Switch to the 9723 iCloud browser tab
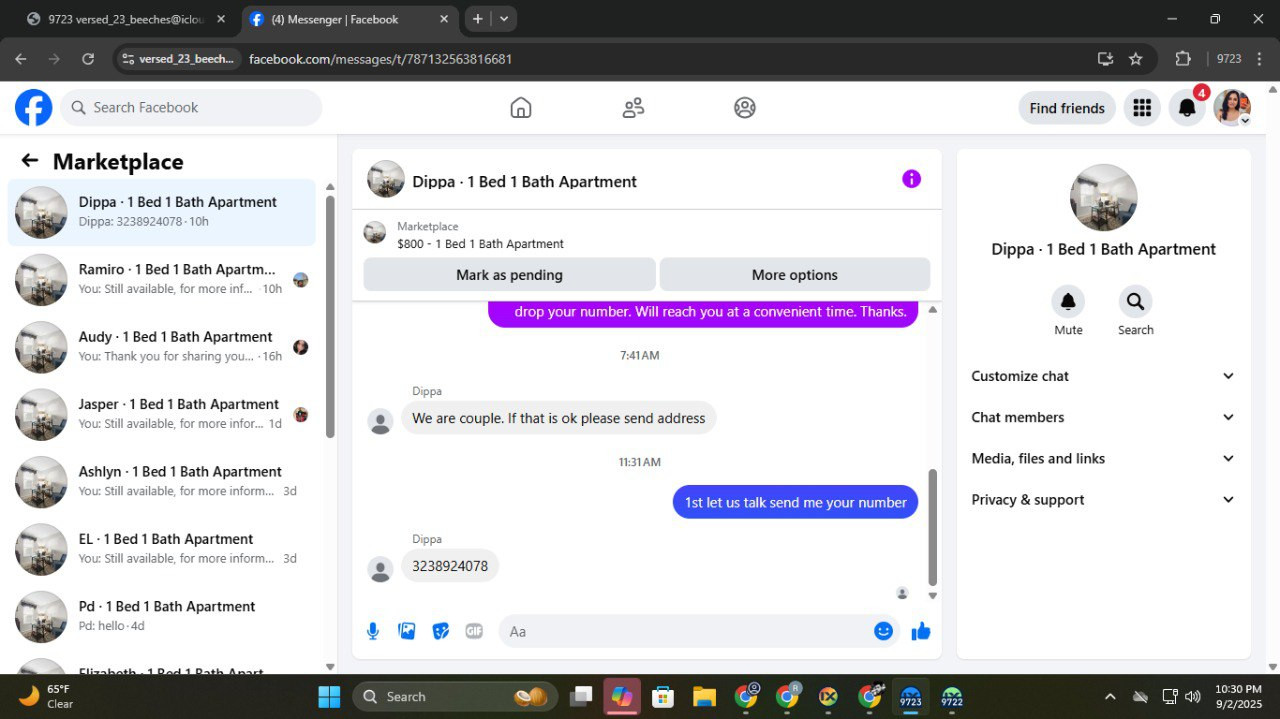 [x=128, y=19]
